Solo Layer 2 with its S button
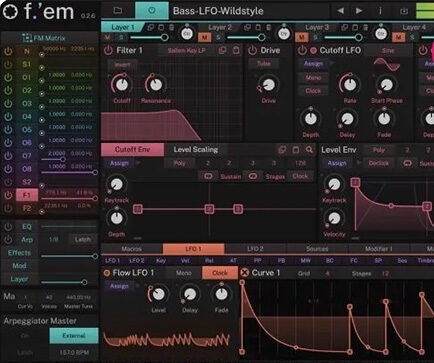 [x=218, y=37]
